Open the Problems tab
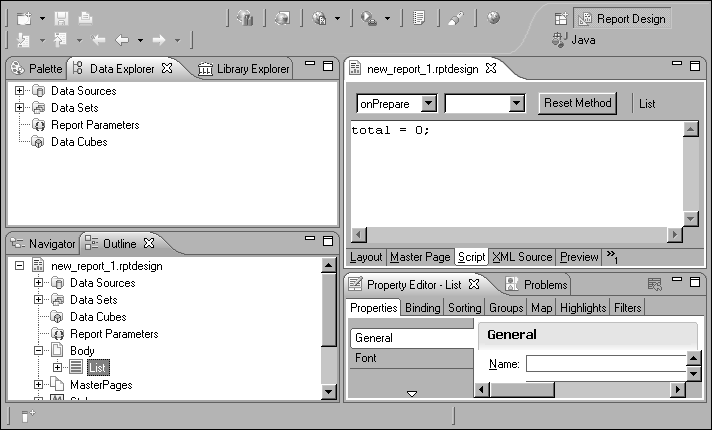The image size is (712, 430). click(537, 285)
